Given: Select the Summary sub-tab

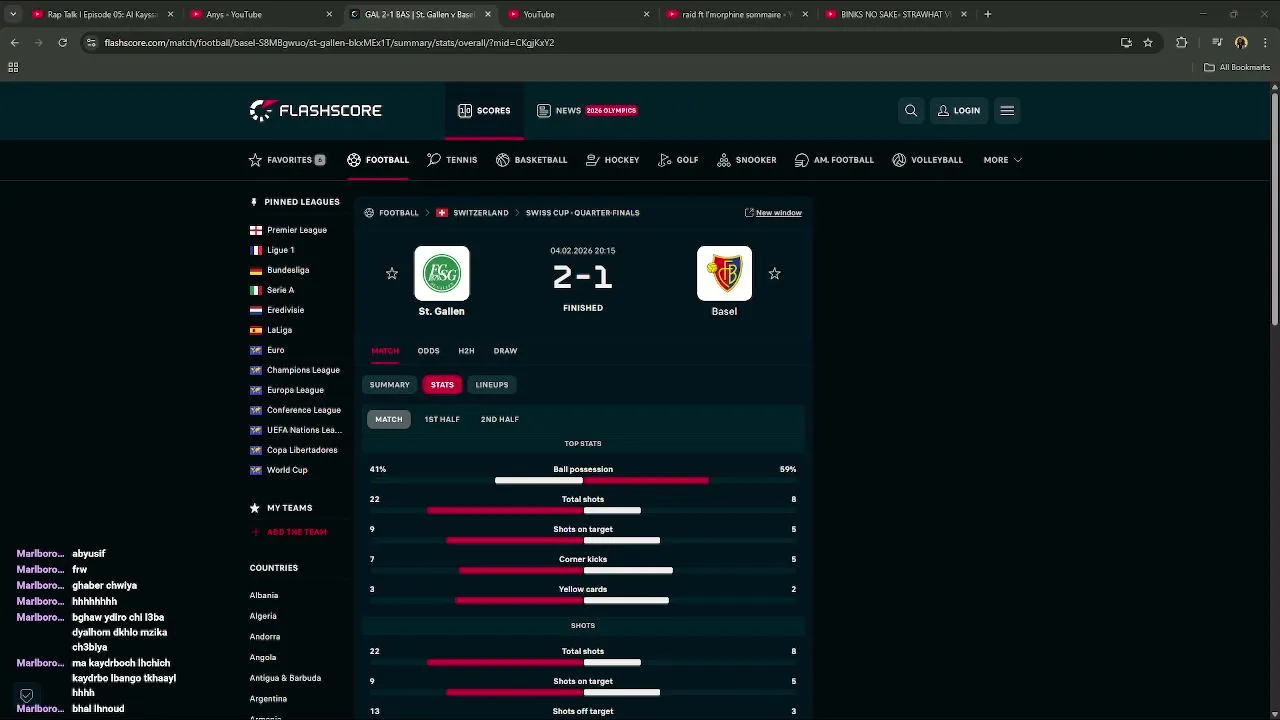Looking at the screenshot, I should click(389, 385).
